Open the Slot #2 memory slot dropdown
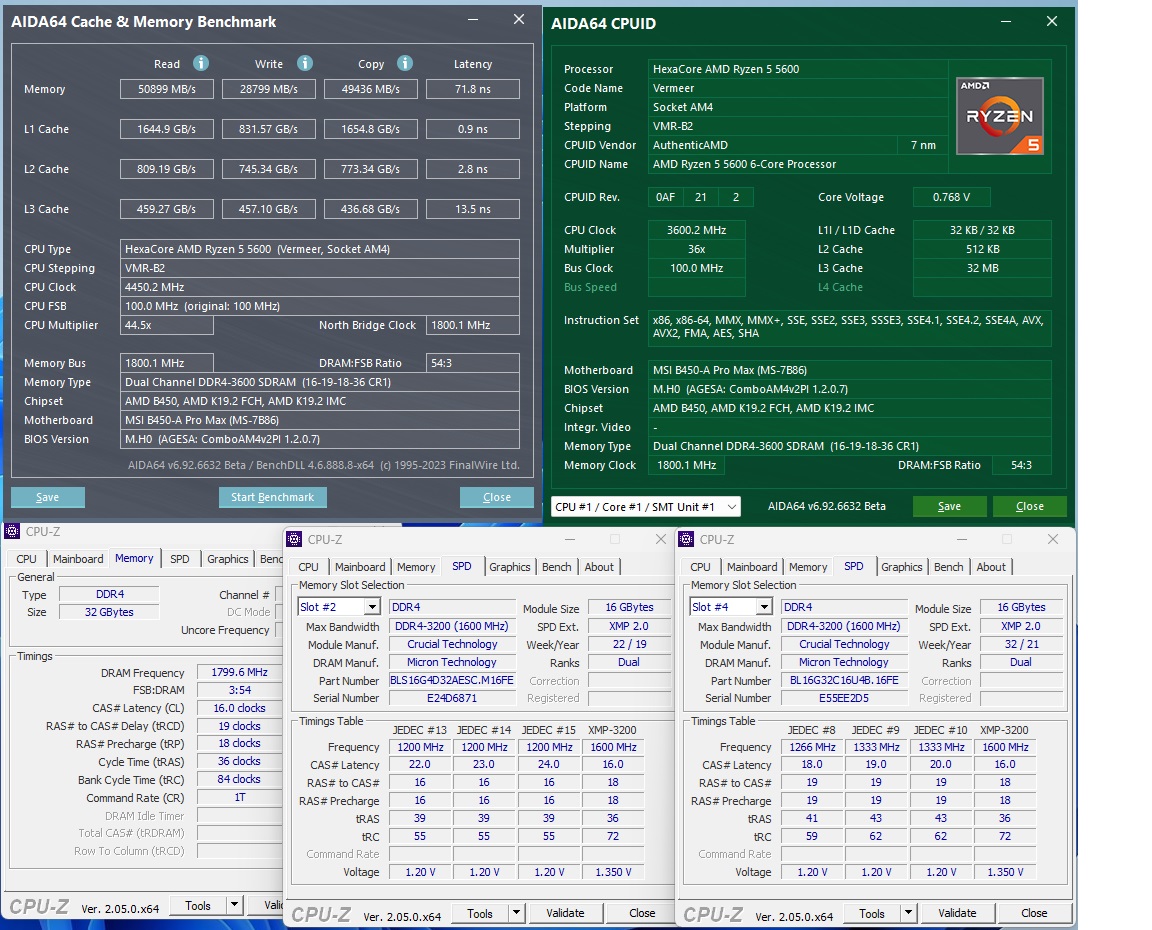Image resolution: width=1152 pixels, height=930 pixels. click(372, 607)
